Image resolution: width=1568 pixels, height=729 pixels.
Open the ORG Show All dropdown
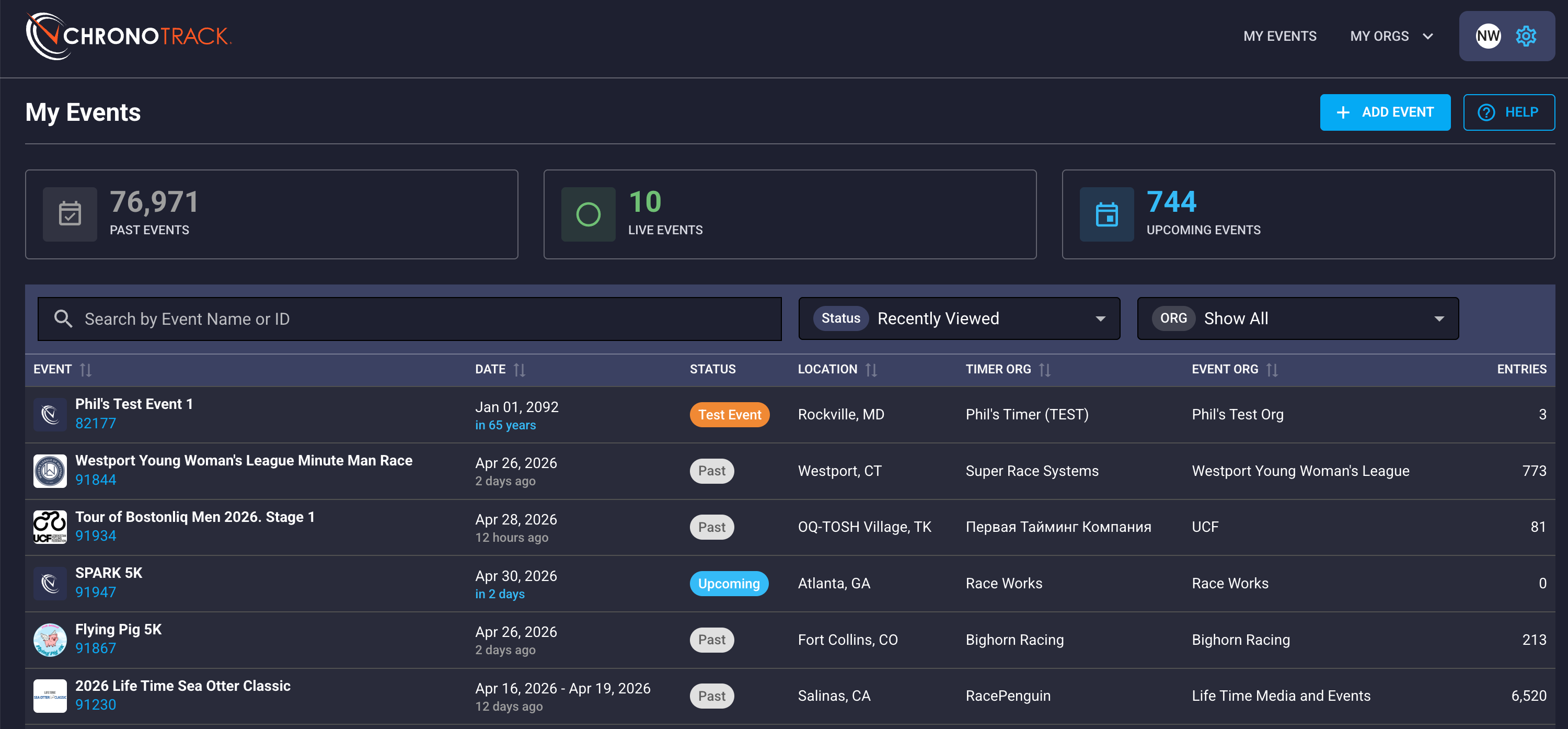click(1297, 318)
